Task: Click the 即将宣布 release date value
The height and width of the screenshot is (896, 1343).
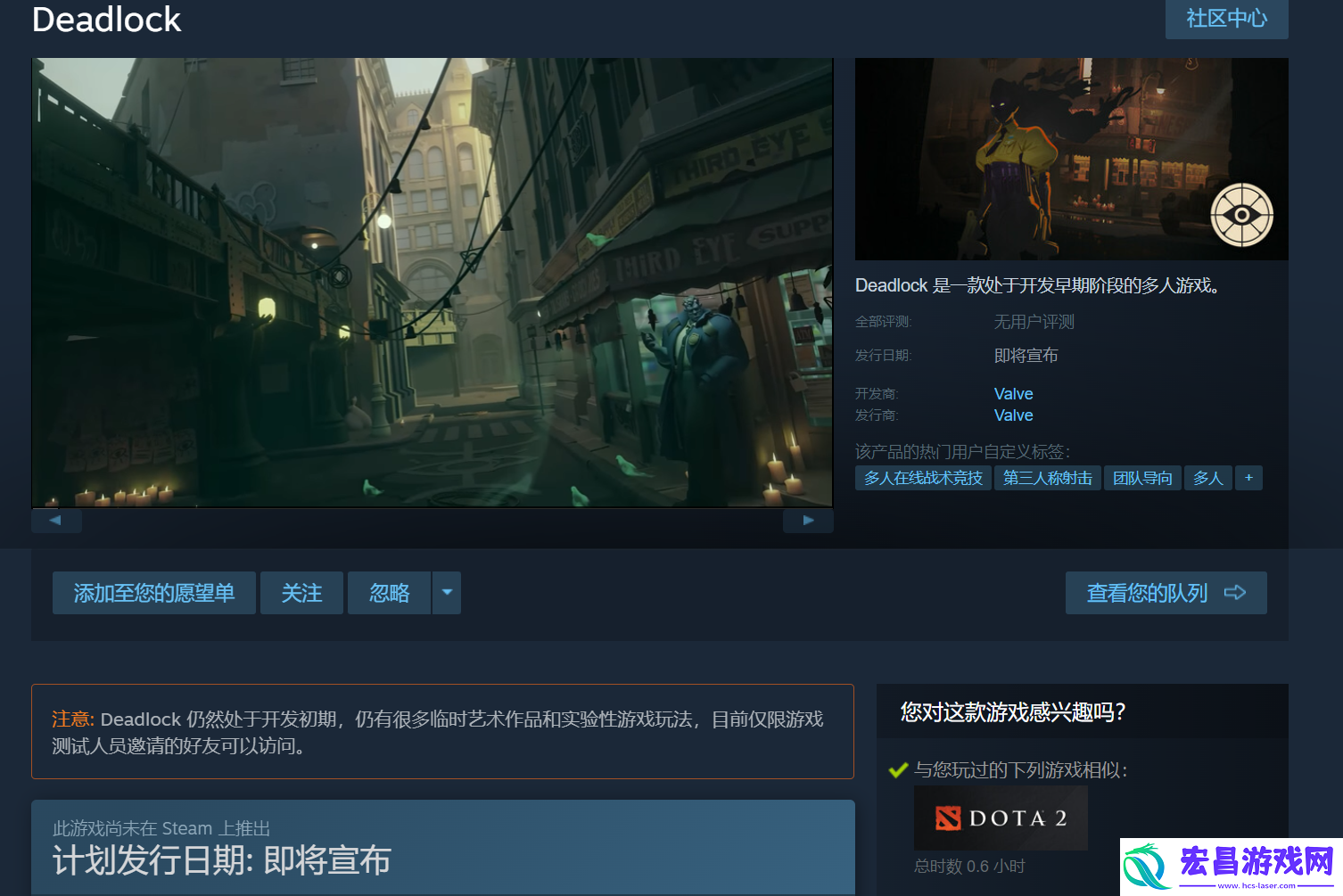Action: (x=1026, y=356)
